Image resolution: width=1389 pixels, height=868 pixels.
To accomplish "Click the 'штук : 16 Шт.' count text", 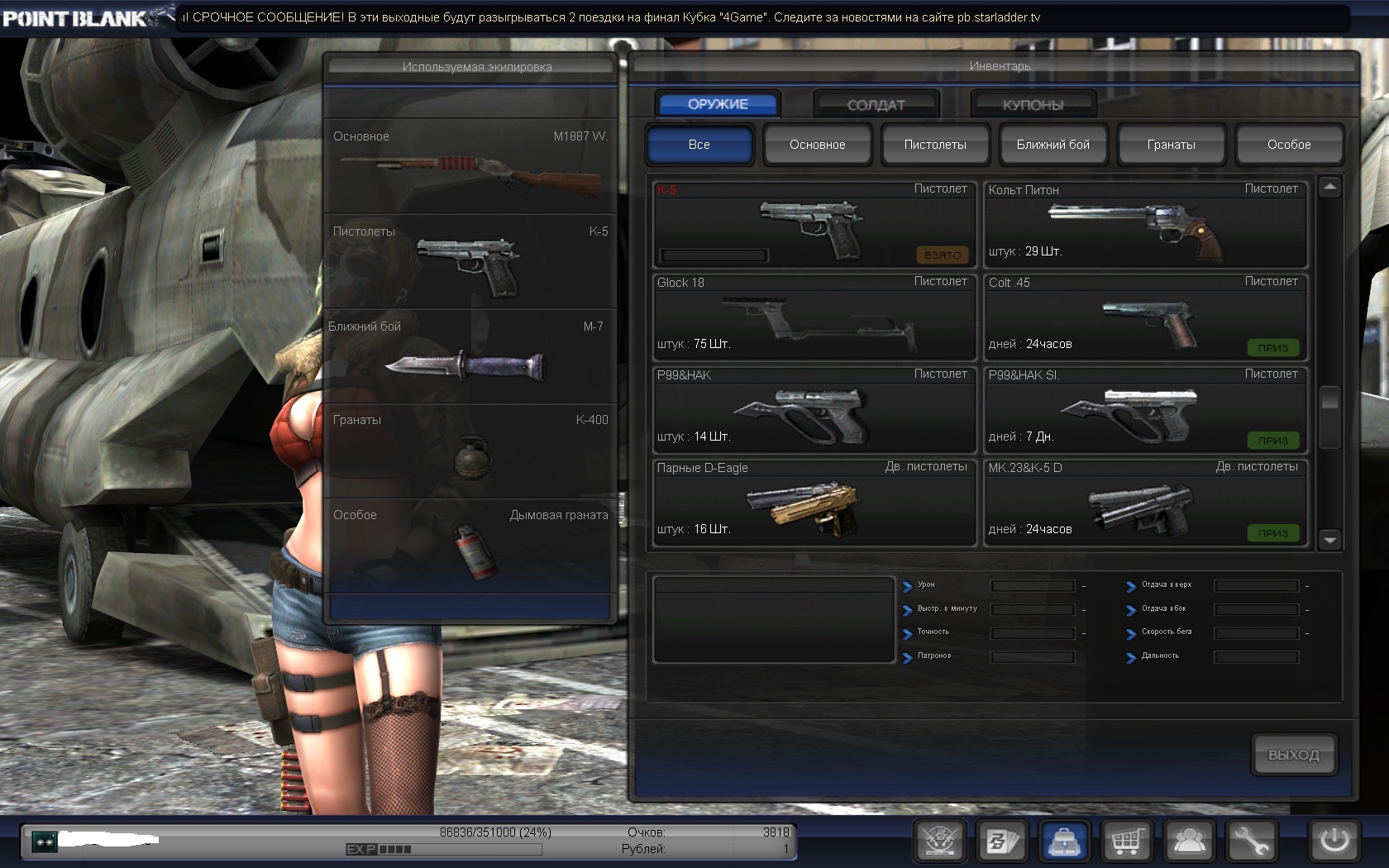I will tap(694, 529).
